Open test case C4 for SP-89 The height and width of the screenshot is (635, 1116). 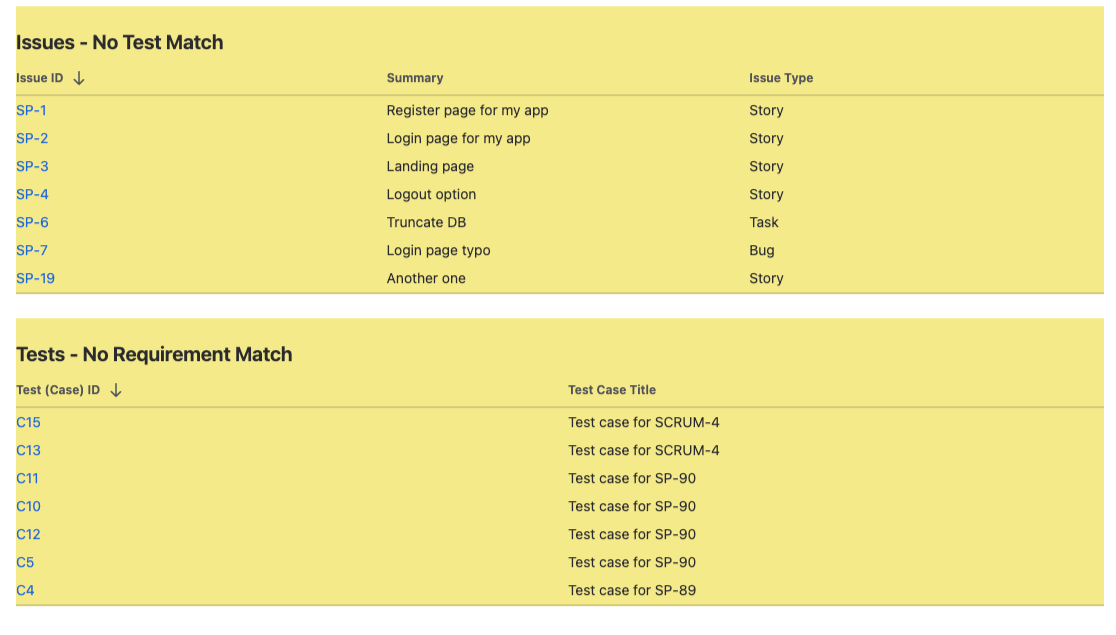25,590
